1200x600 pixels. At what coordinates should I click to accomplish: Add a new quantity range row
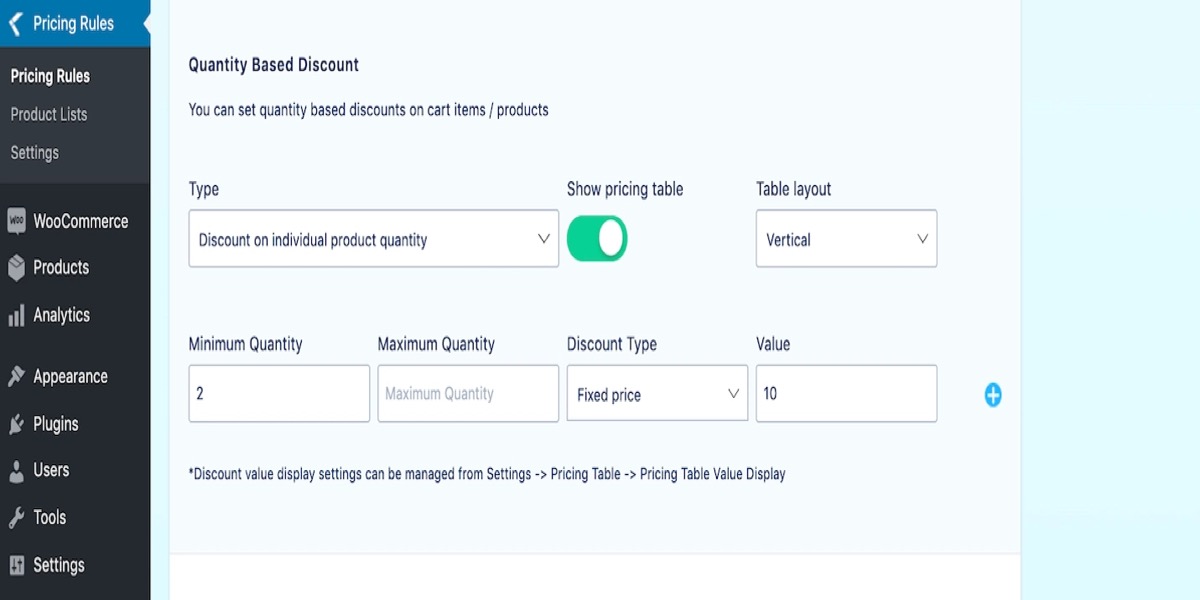point(992,395)
